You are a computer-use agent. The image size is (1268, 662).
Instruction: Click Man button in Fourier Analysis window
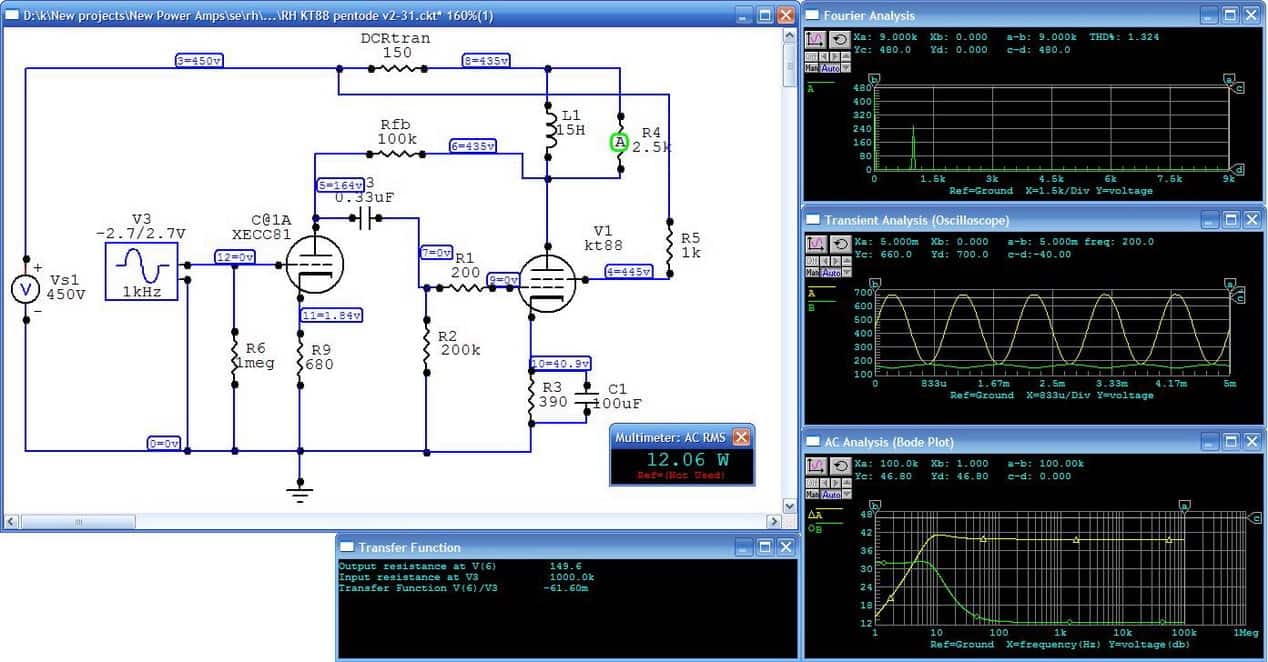click(x=812, y=69)
